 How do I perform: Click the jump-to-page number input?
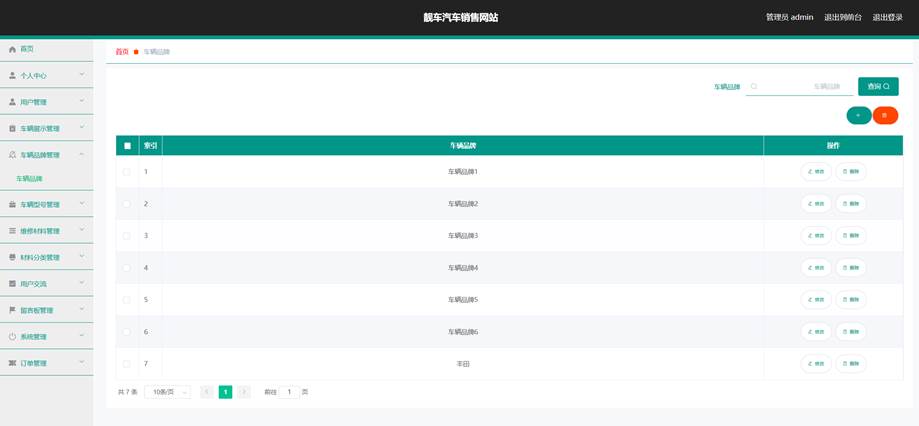(289, 392)
